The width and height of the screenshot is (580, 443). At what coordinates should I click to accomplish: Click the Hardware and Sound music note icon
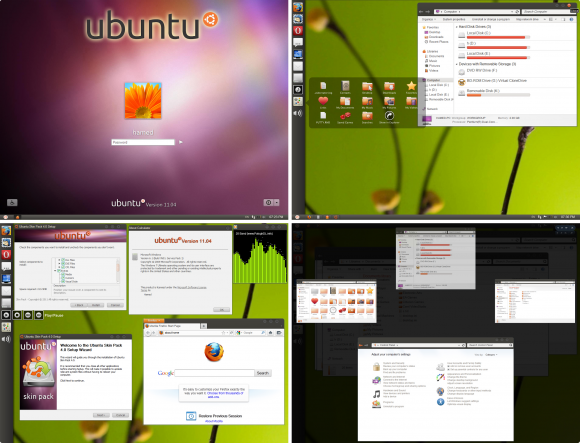tap(376, 394)
